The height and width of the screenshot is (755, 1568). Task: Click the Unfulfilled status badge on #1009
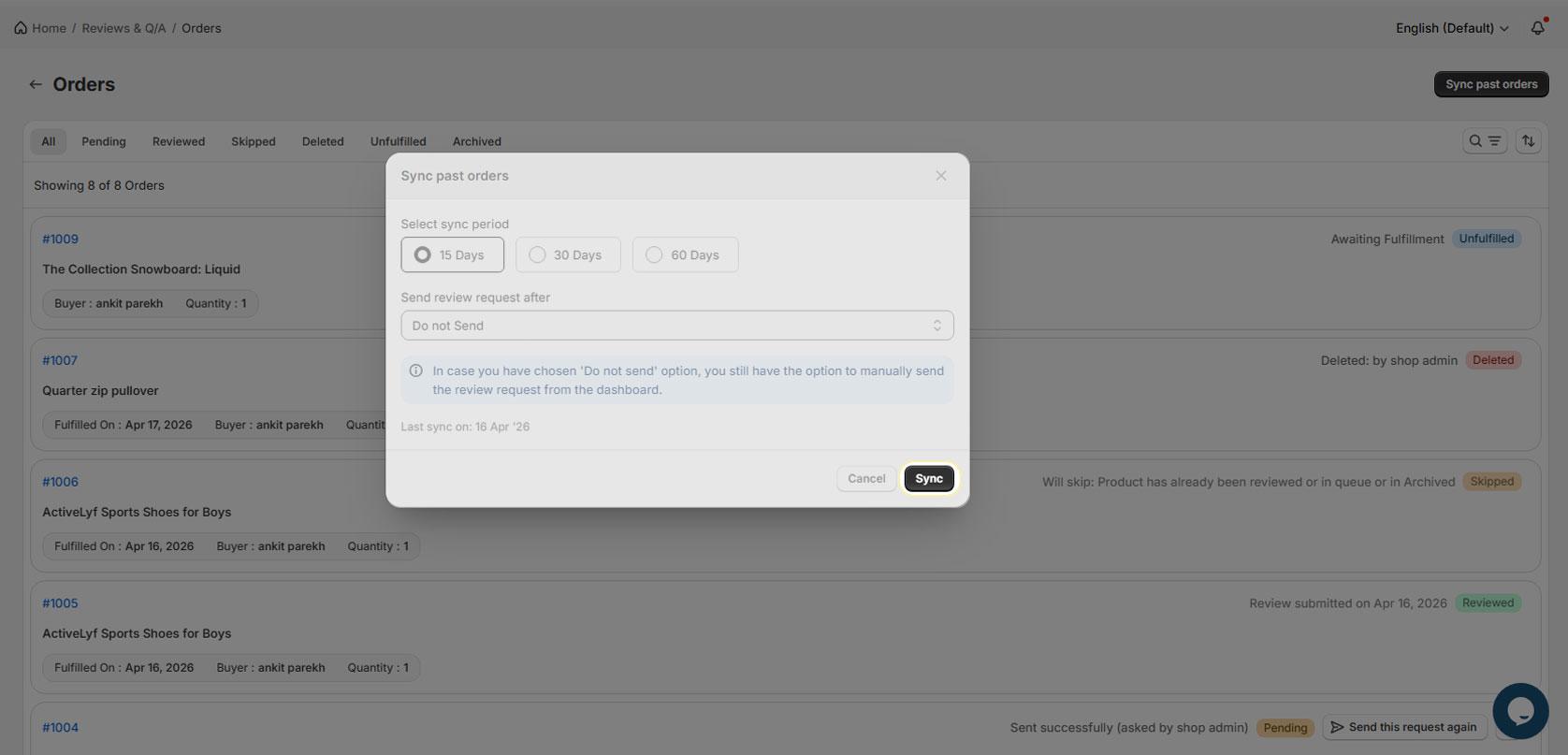click(x=1487, y=239)
